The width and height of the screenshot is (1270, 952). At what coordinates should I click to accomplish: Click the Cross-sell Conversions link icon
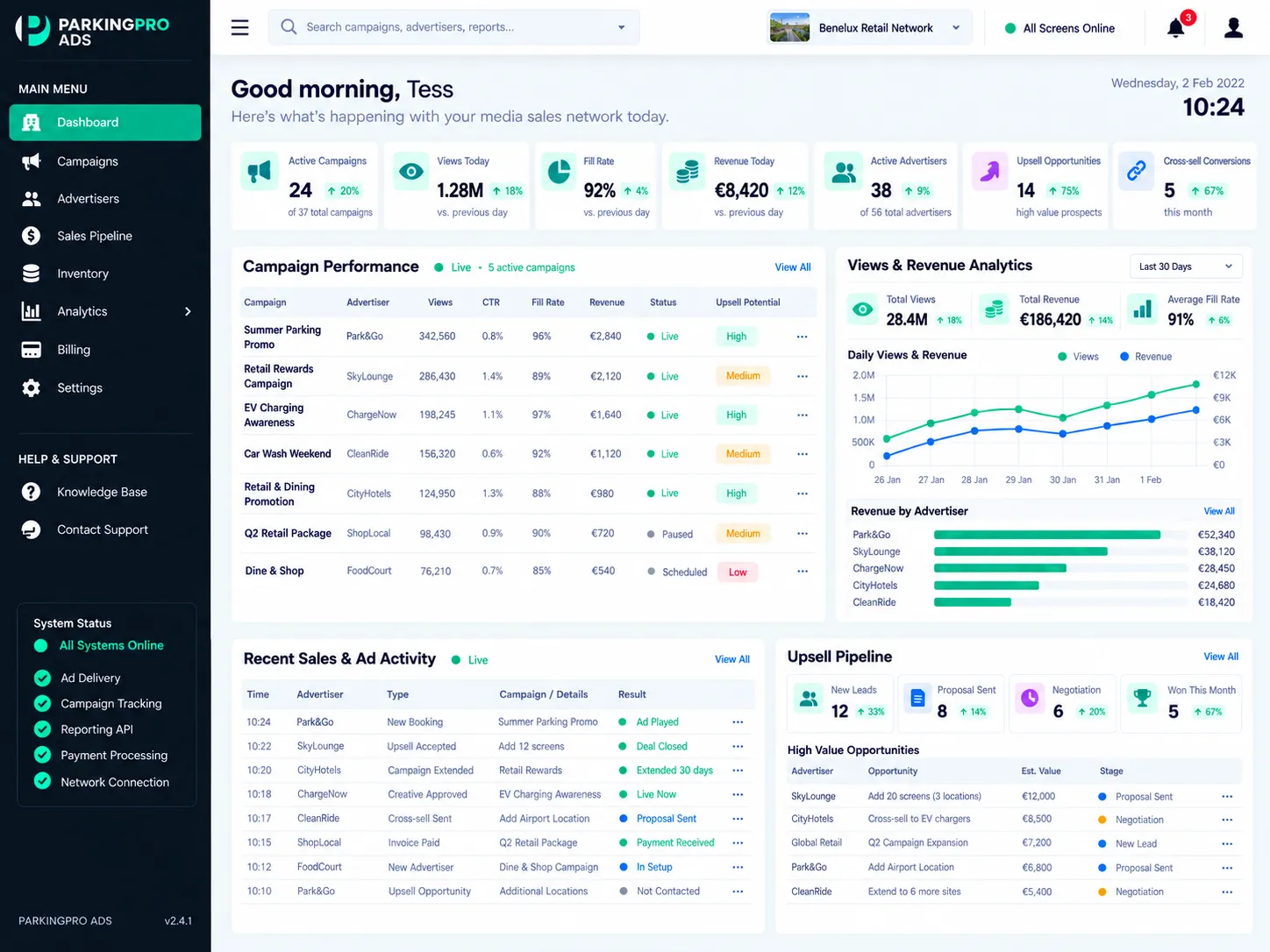[1137, 172]
